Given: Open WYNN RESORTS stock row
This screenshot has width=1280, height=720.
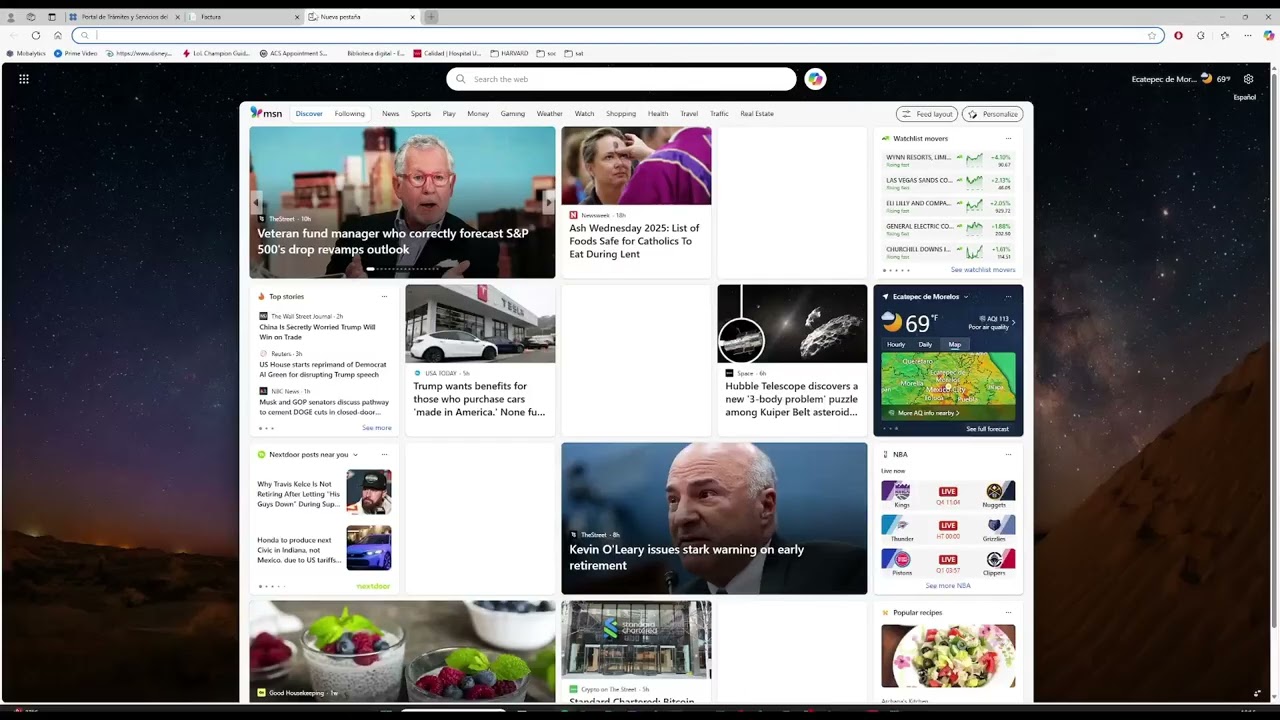Looking at the screenshot, I should click(948, 160).
